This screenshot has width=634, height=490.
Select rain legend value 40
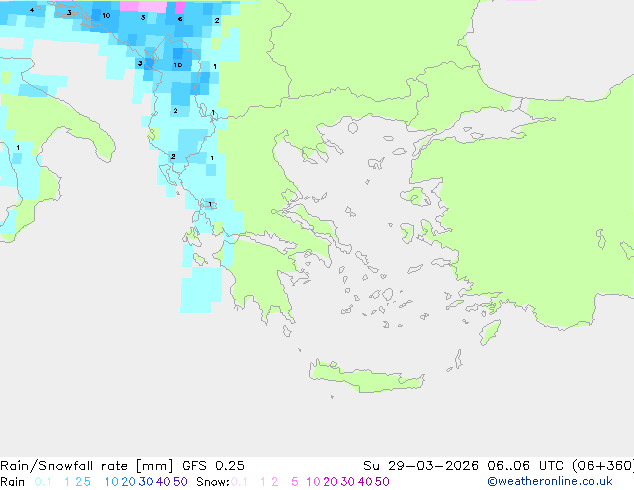163,482
